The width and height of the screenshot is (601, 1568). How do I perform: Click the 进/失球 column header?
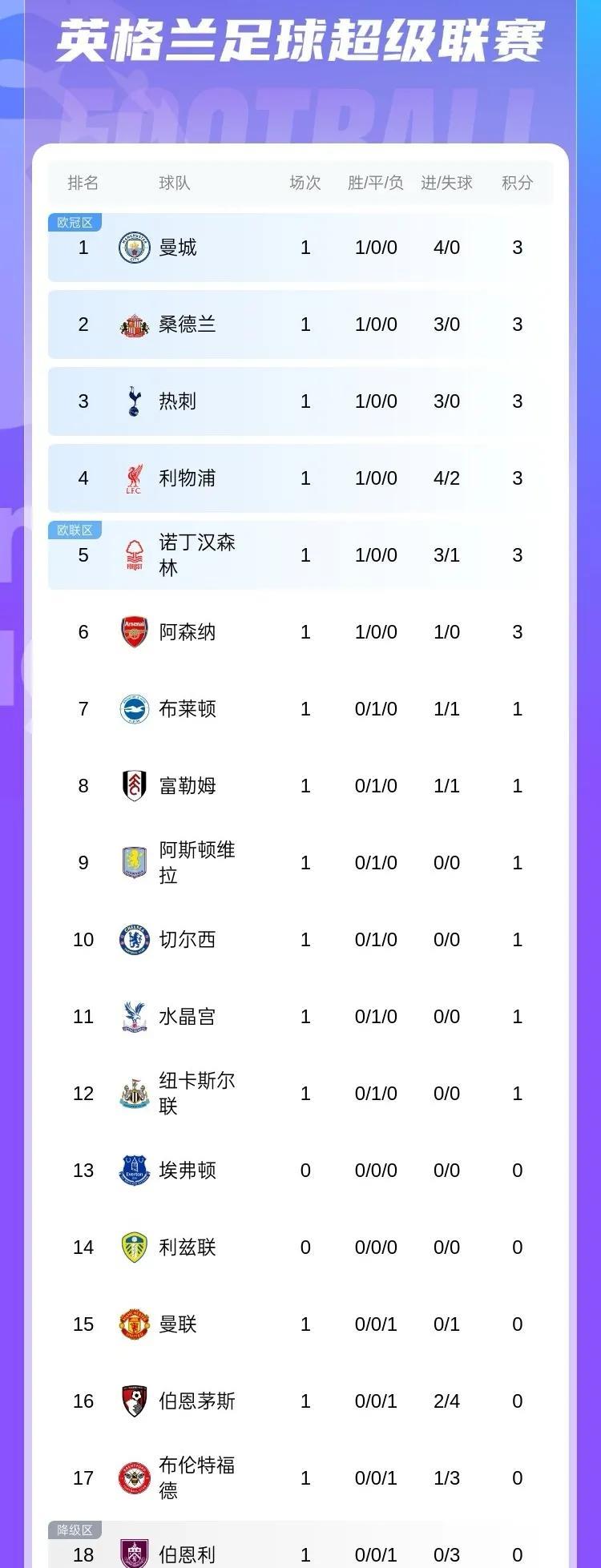click(x=446, y=183)
